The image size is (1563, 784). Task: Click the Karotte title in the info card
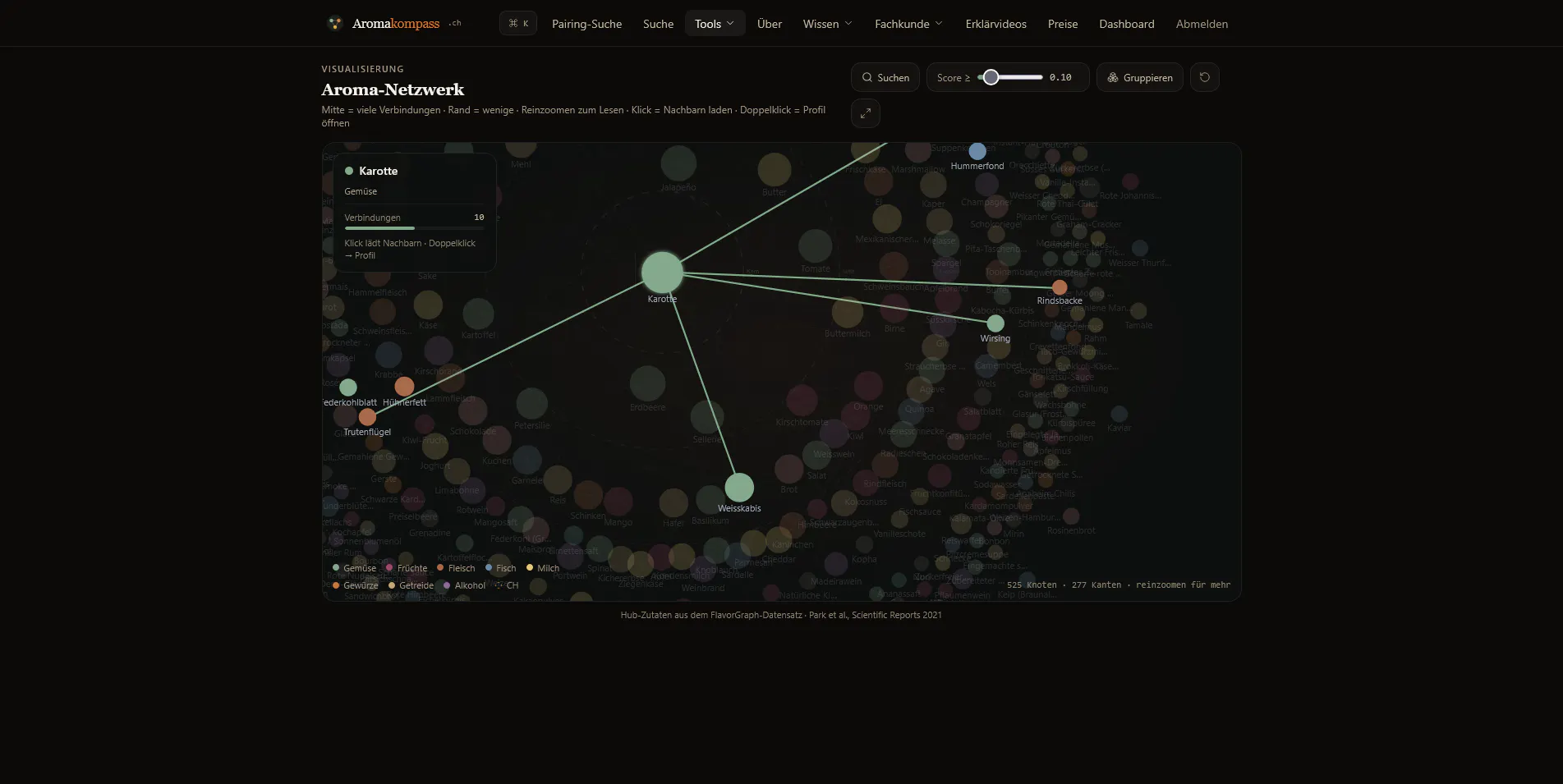click(x=378, y=171)
